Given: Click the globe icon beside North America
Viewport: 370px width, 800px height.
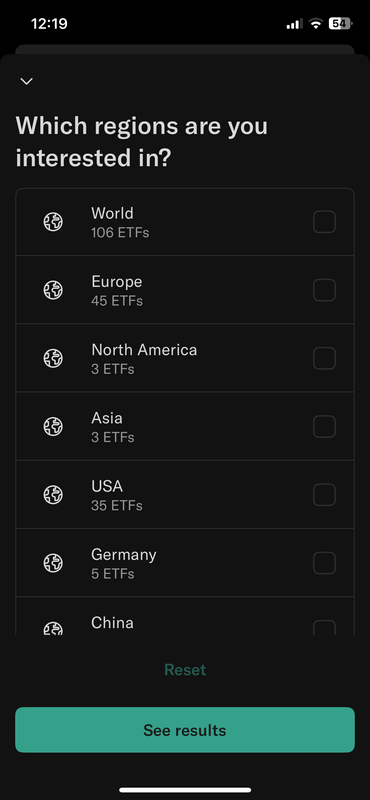Looking at the screenshot, I should 53,358.
